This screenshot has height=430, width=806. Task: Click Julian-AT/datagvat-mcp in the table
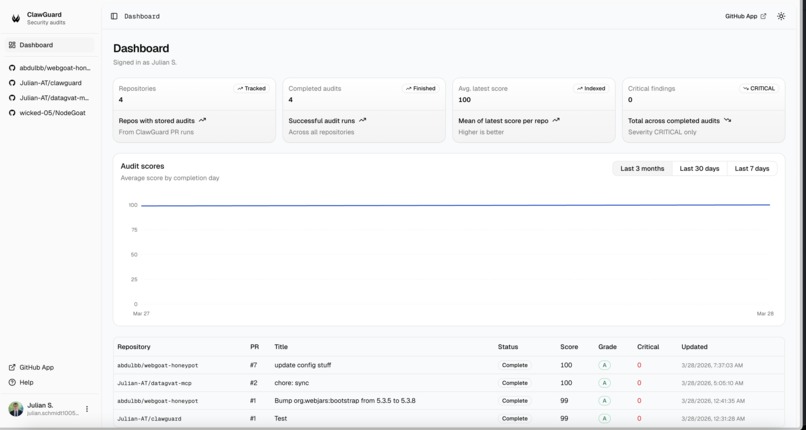154,383
